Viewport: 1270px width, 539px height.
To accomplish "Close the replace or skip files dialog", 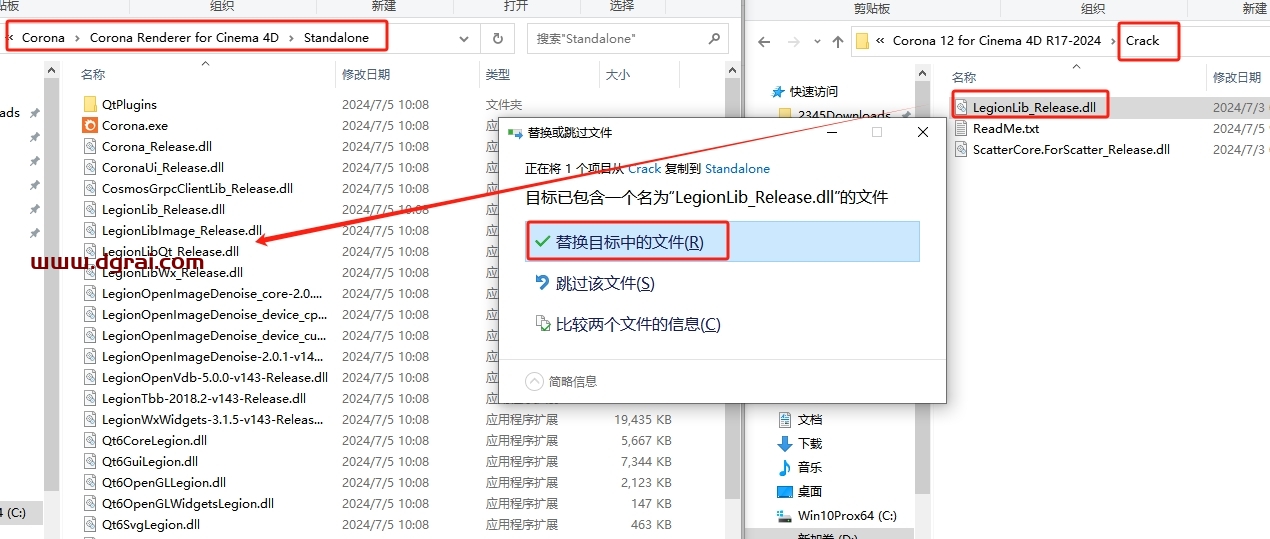I will (x=922, y=132).
